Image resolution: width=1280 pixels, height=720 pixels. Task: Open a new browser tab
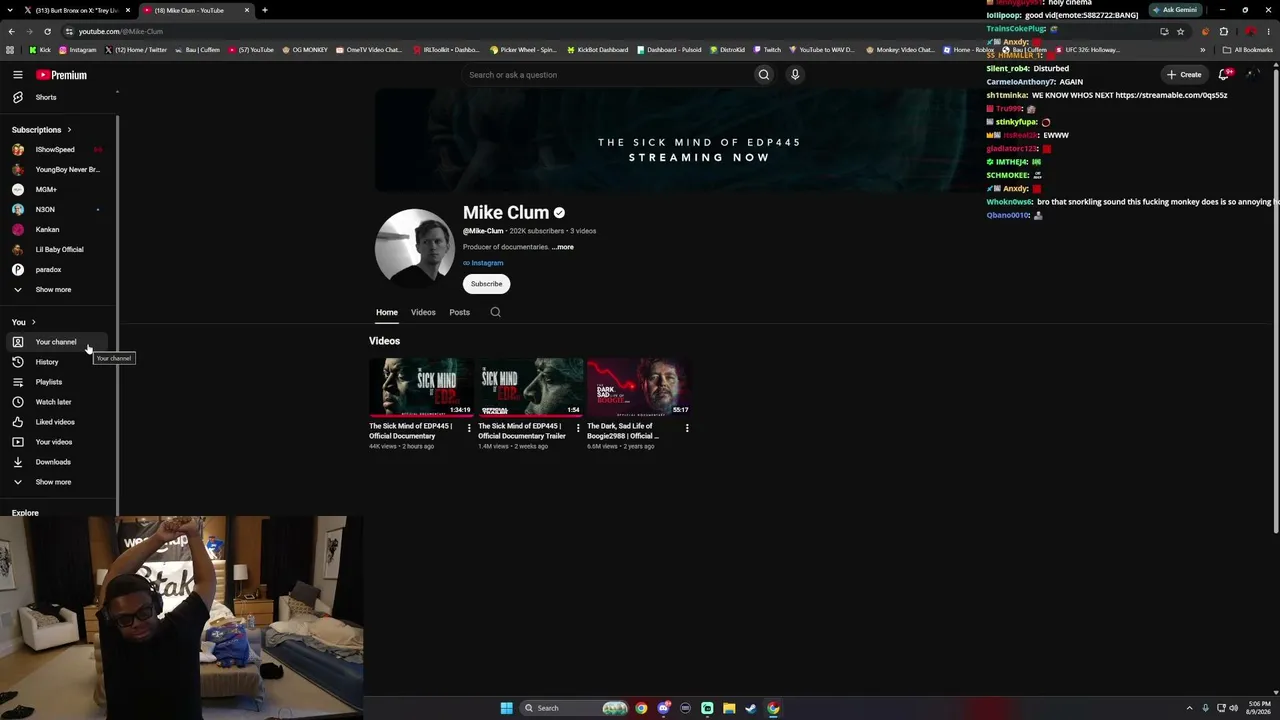[x=264, y=10]
